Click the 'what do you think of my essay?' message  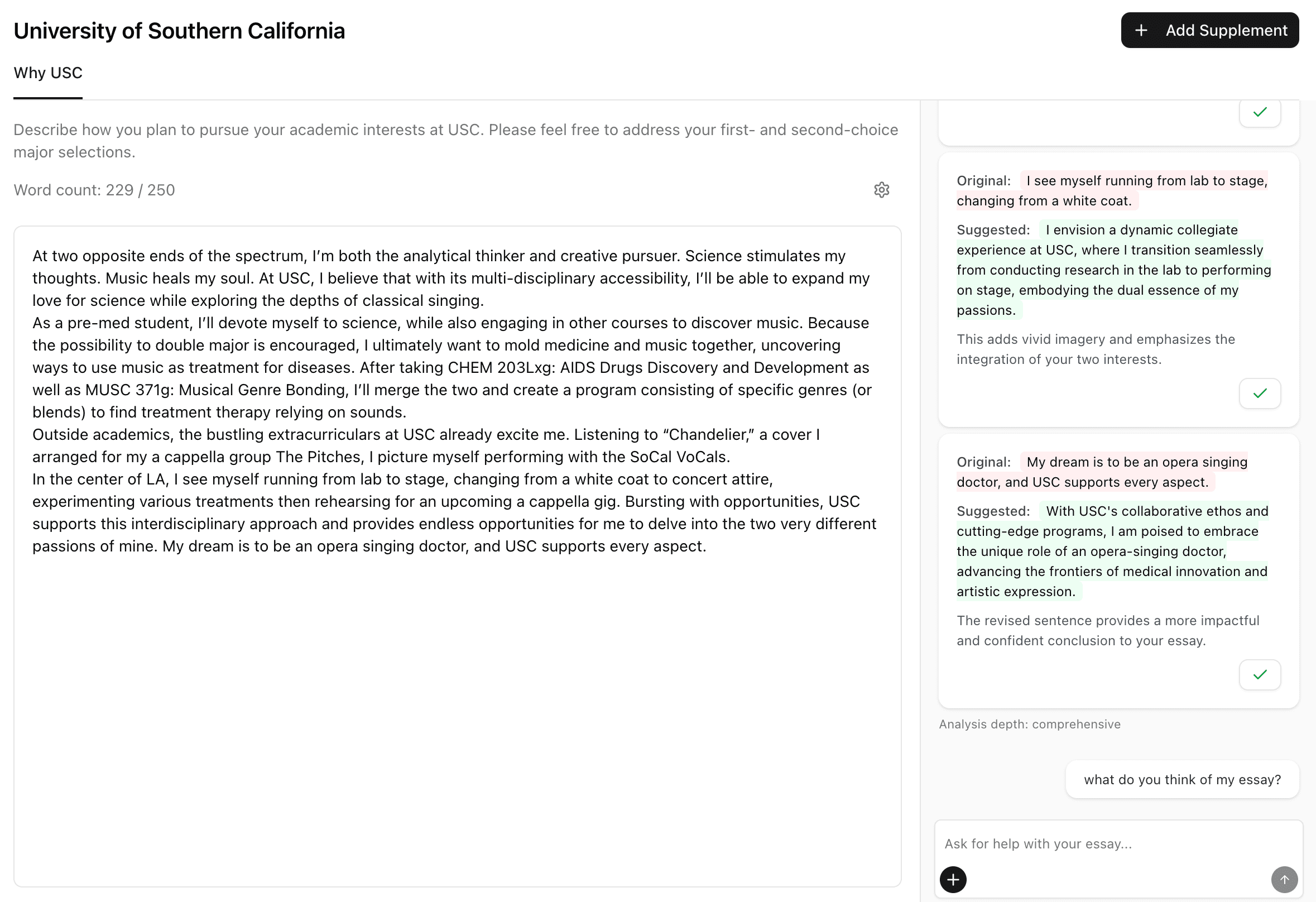click(1182, 780)
